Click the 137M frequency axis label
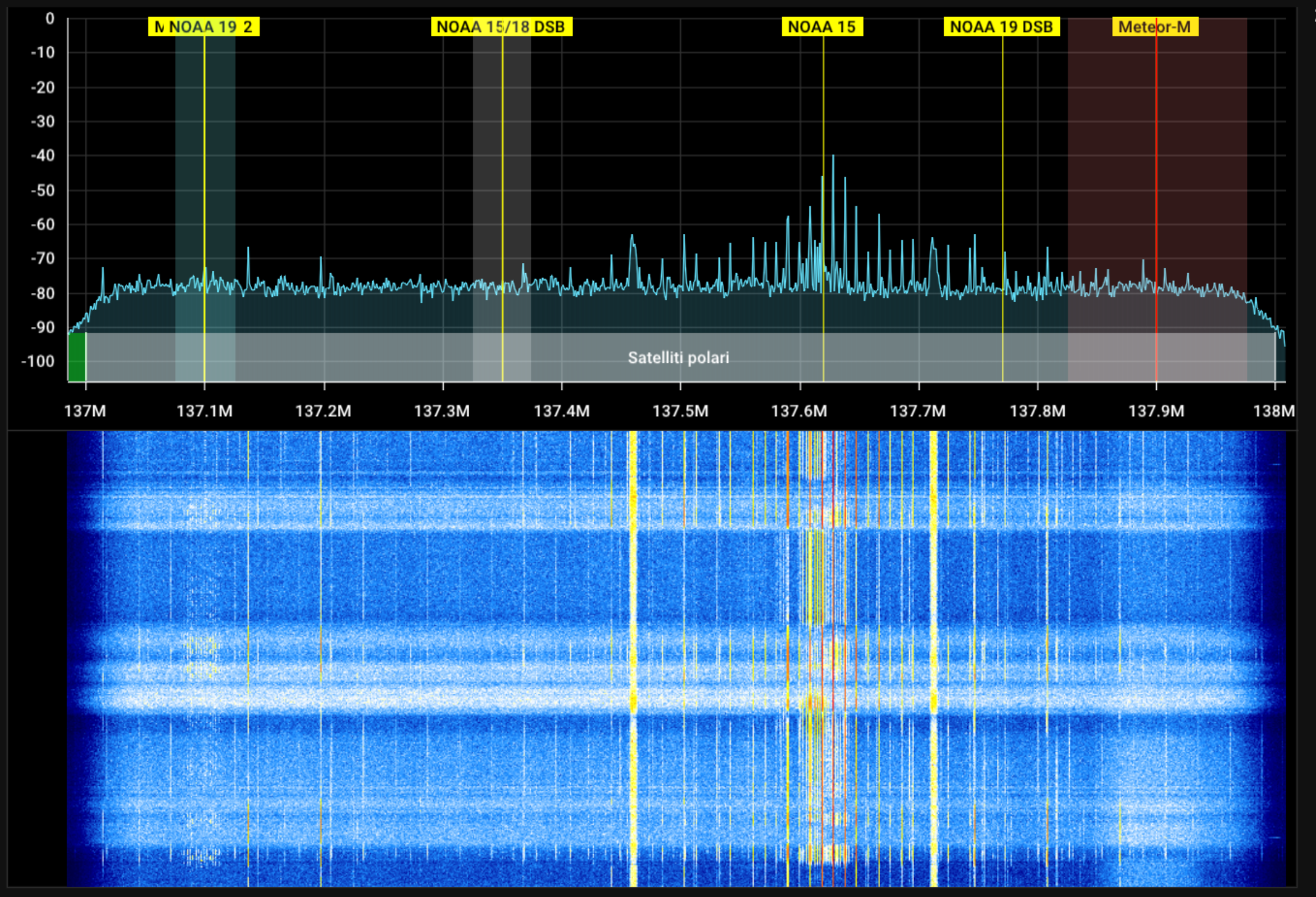The image size is (1316, 897). [x=85, y=411]
